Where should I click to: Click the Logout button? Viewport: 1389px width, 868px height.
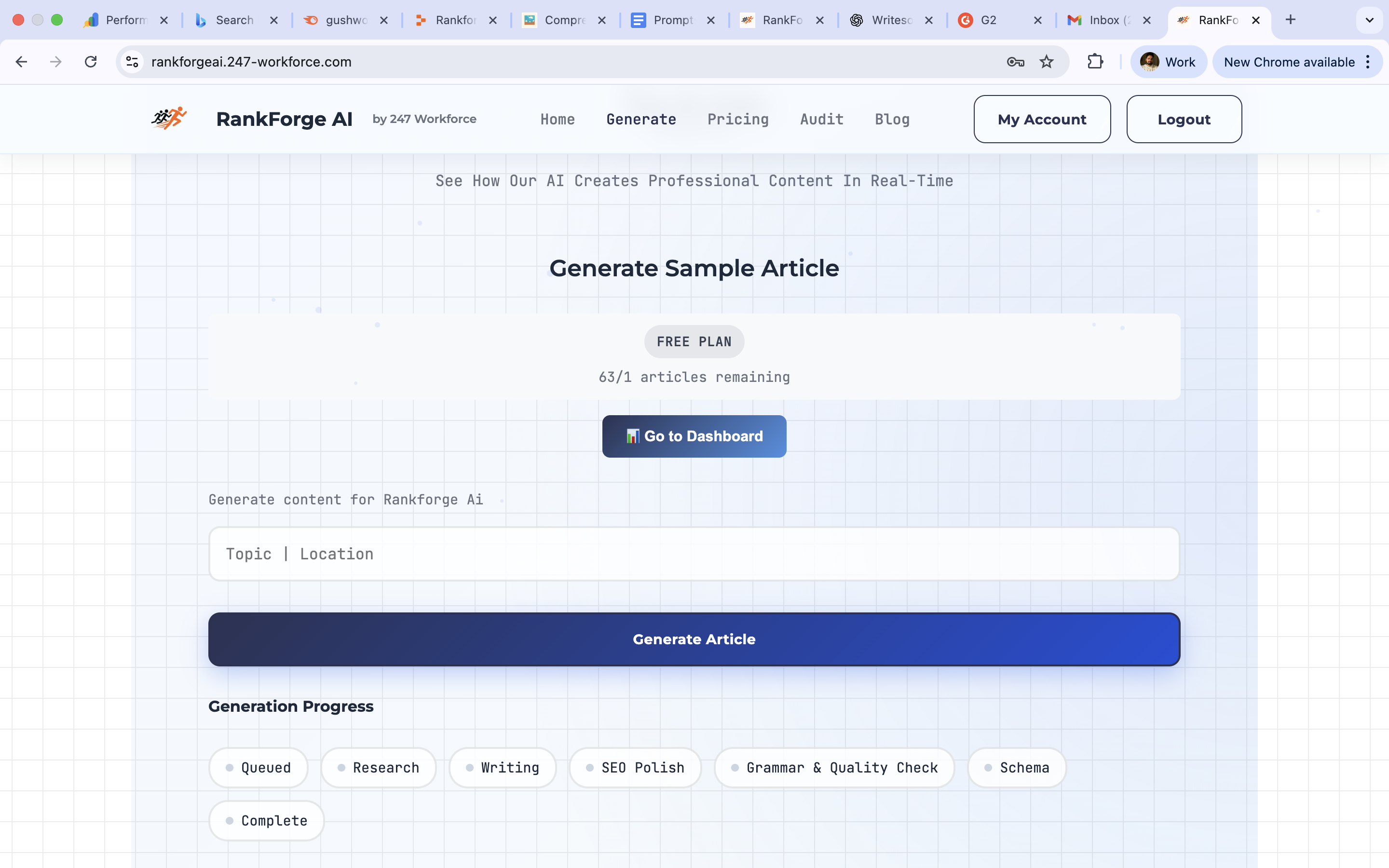1184,120
